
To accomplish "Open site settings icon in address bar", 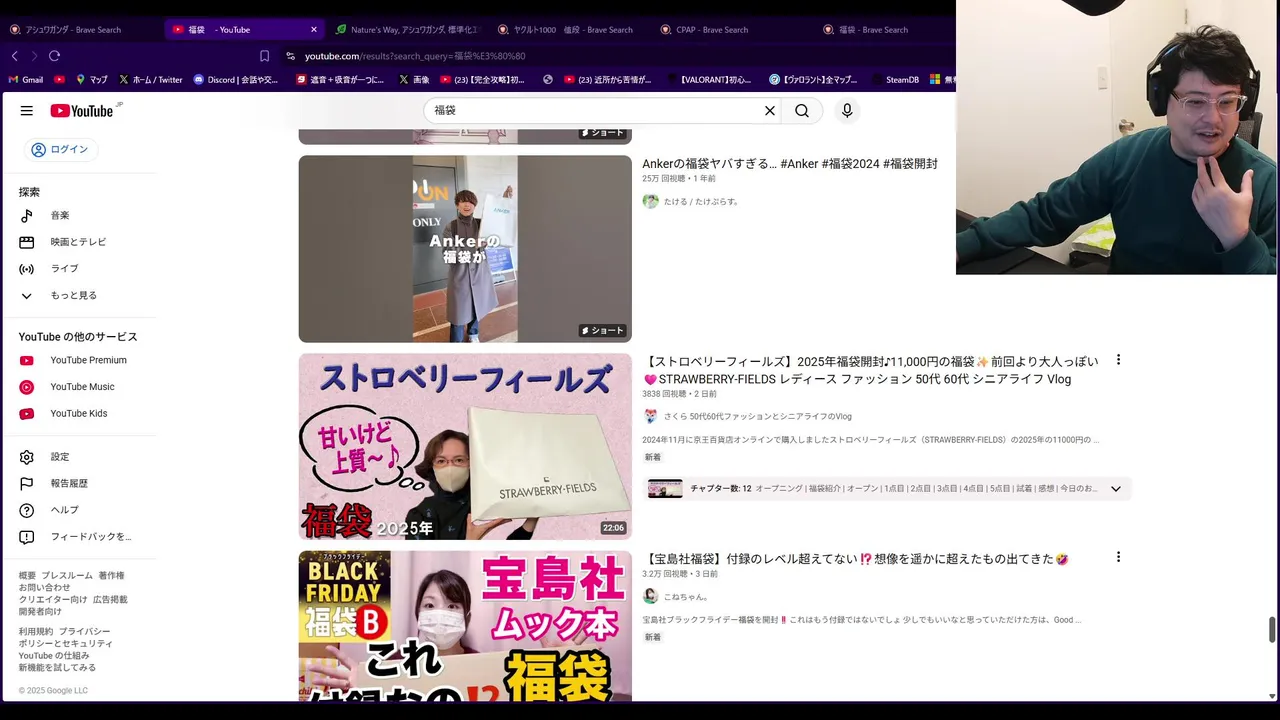I will [290, 56].
